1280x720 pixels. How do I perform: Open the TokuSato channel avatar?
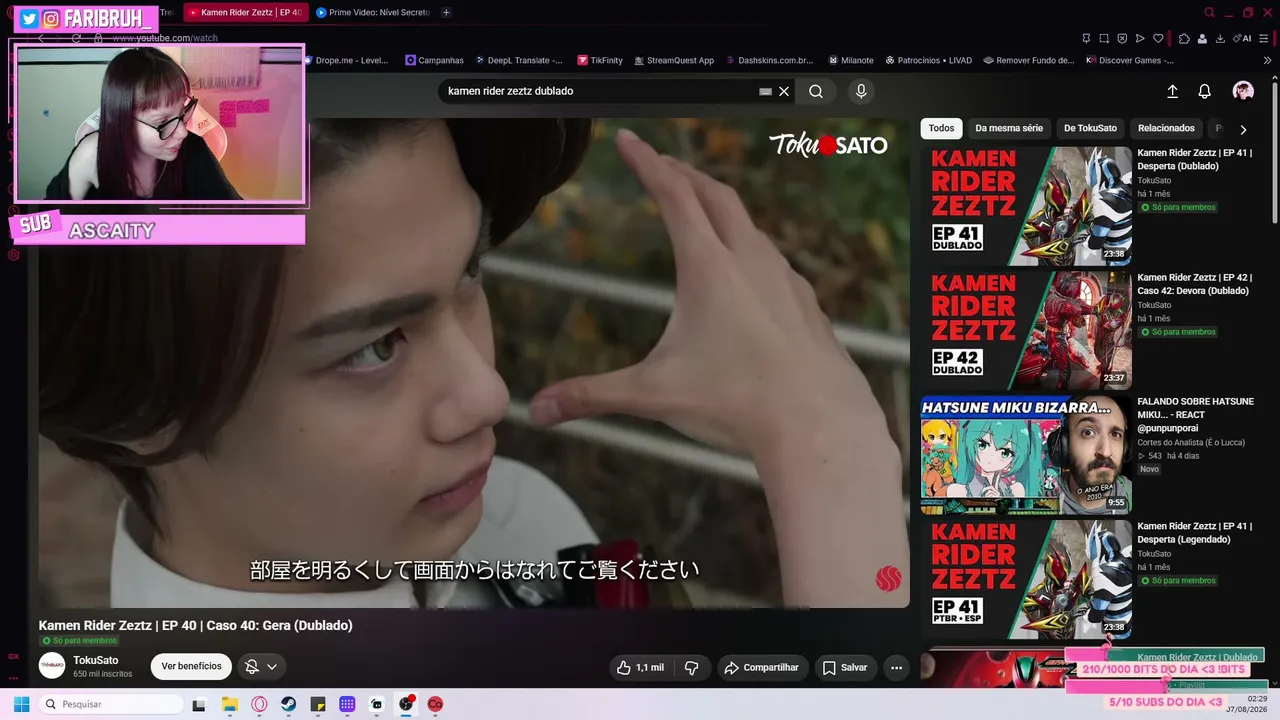(52, 666)
